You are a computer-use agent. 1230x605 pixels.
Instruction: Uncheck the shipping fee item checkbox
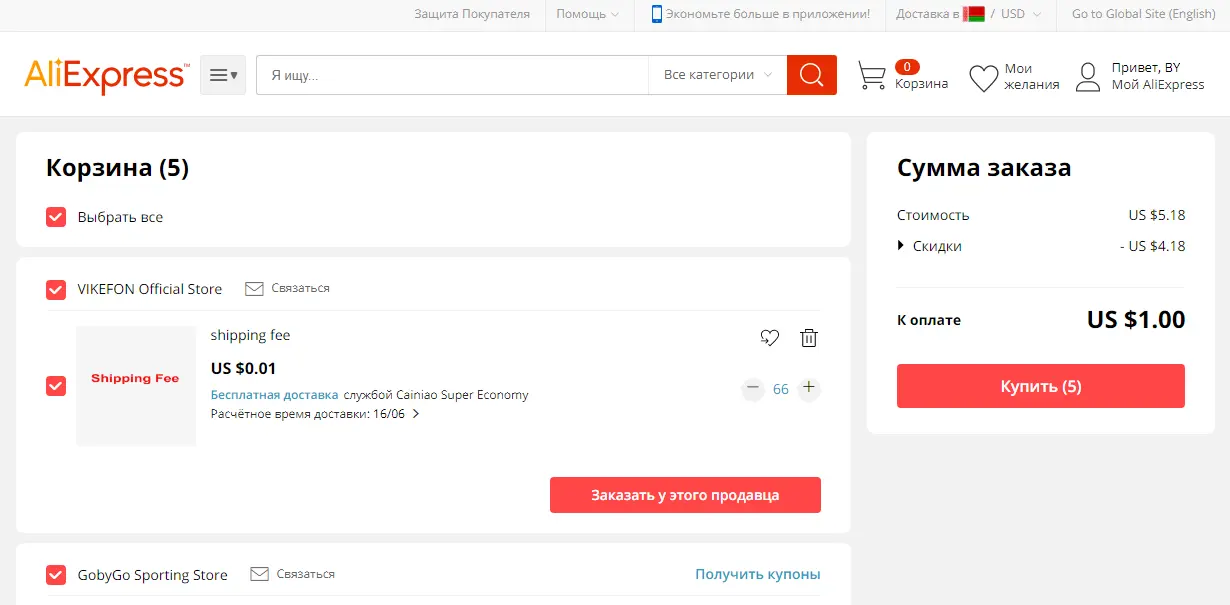pos(56,385)
